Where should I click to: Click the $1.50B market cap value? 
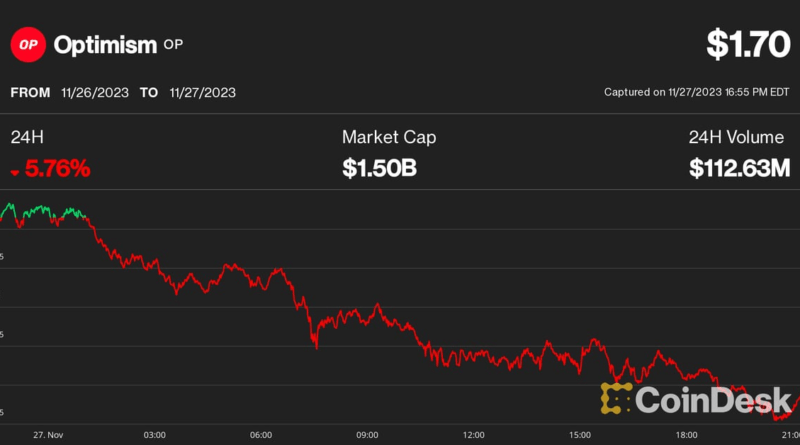379,169
